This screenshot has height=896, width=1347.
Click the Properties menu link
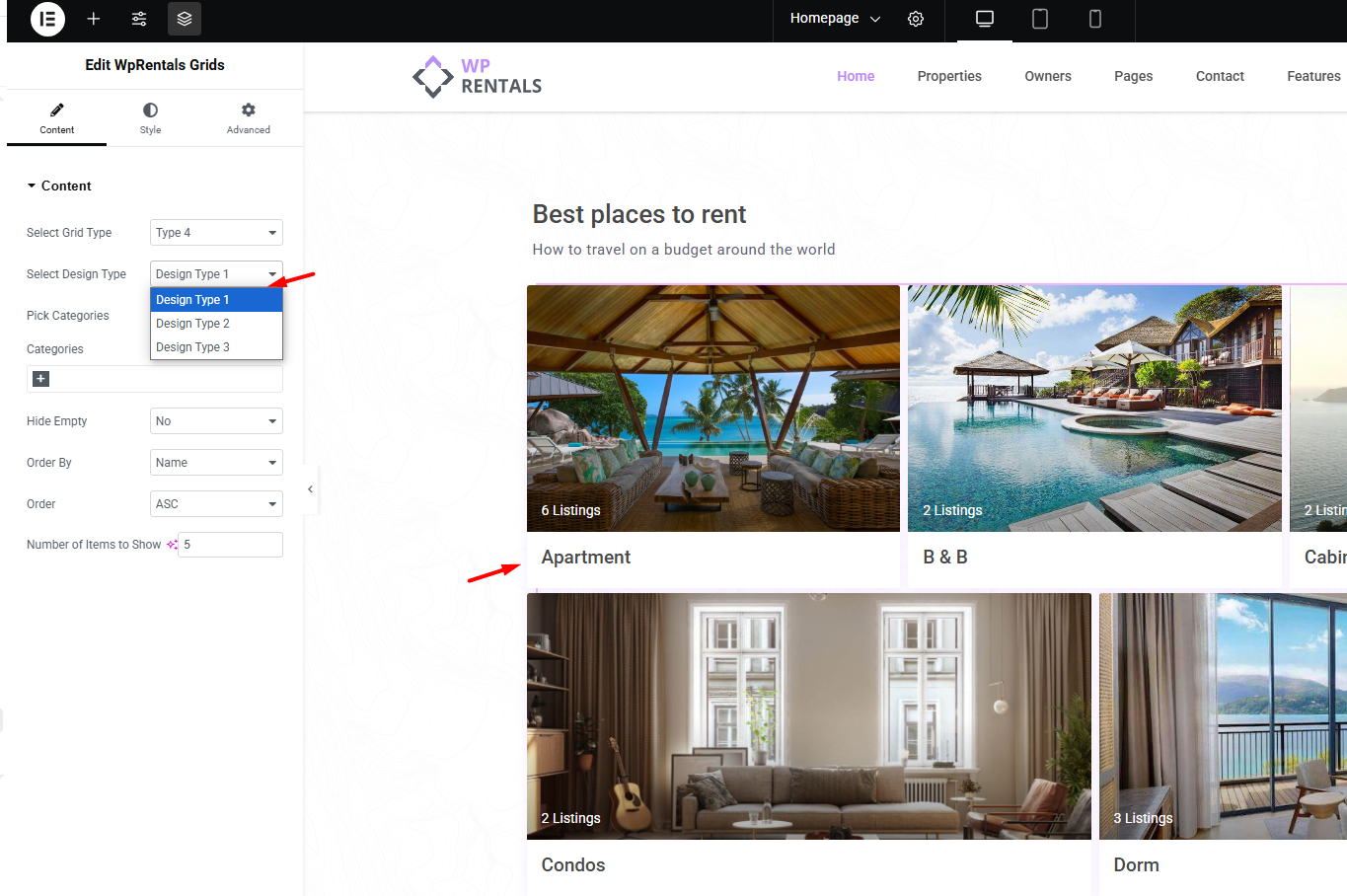pyautogui.click(x=948, y=76)
